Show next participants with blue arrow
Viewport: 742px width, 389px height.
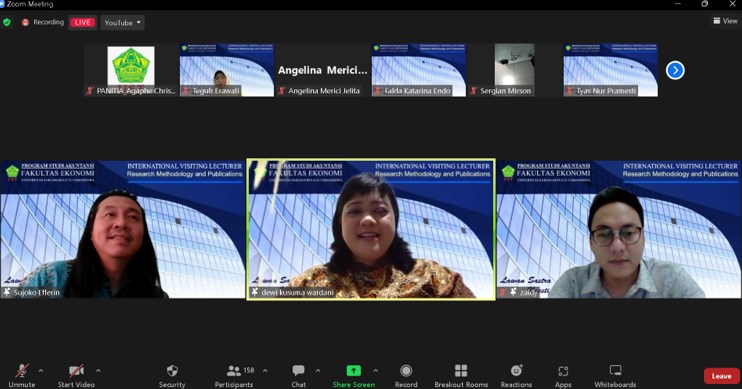pos(675,71)
